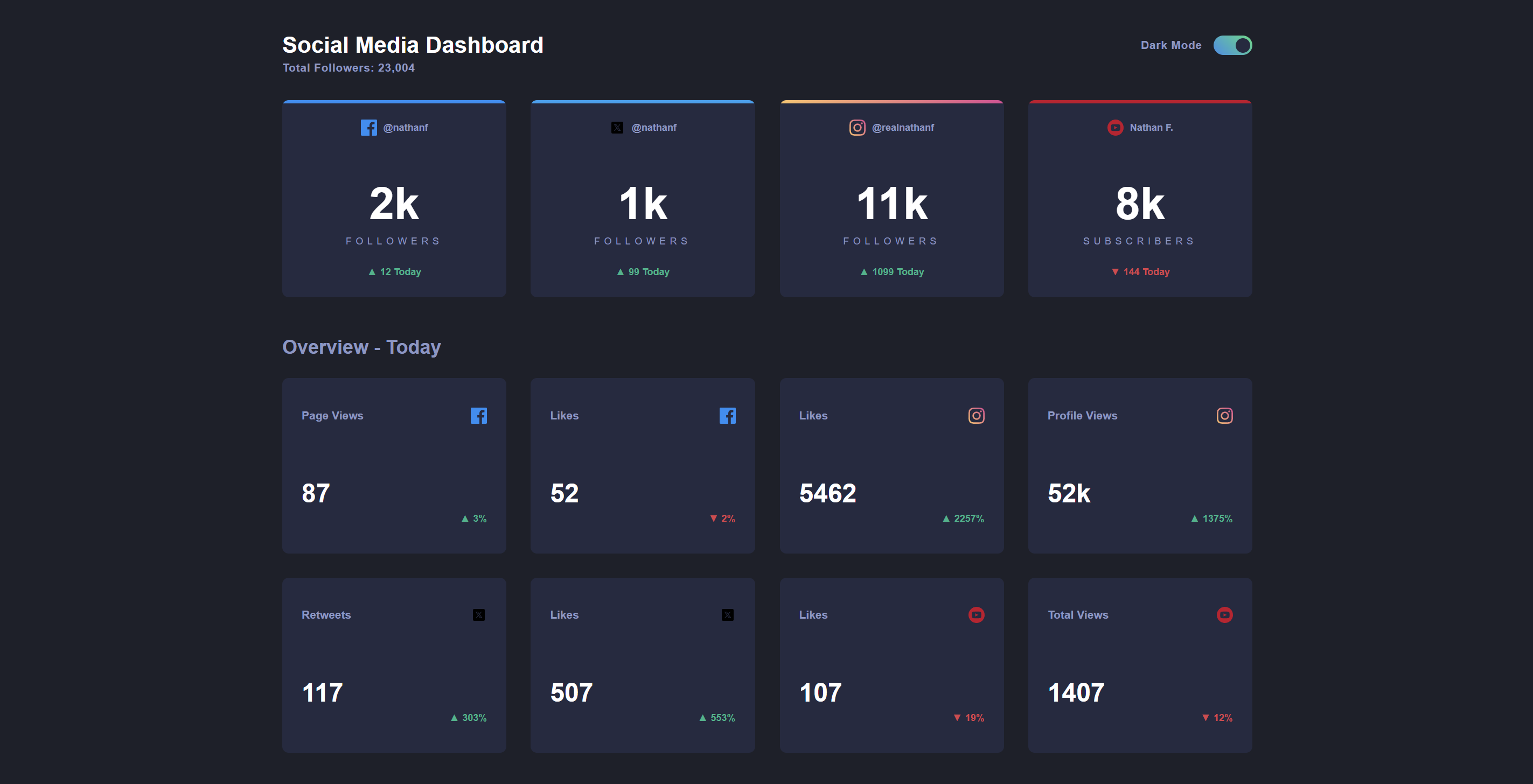Click Facebook icon in Page Views card
The image size is (1533, 784).
(x=478, y=415)
